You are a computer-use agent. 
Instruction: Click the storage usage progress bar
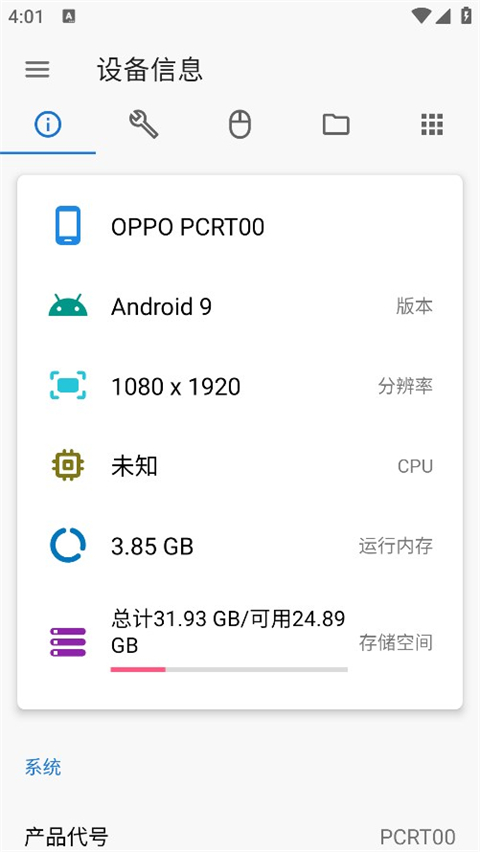click(x=229, y=669)
